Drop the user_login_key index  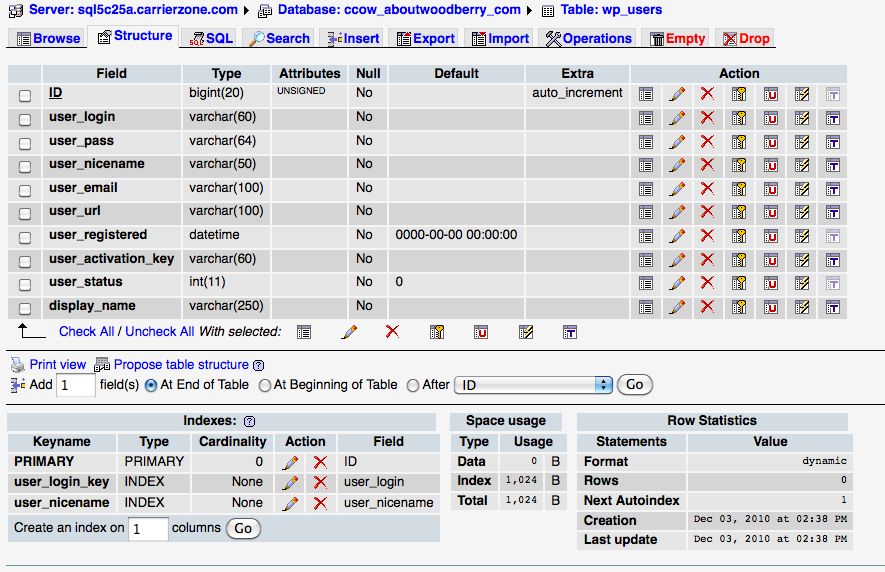tap(320, 482)
